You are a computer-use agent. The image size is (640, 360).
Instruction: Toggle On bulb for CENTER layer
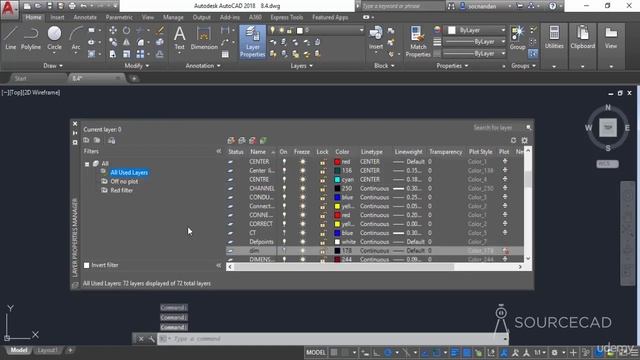[284, 162]
